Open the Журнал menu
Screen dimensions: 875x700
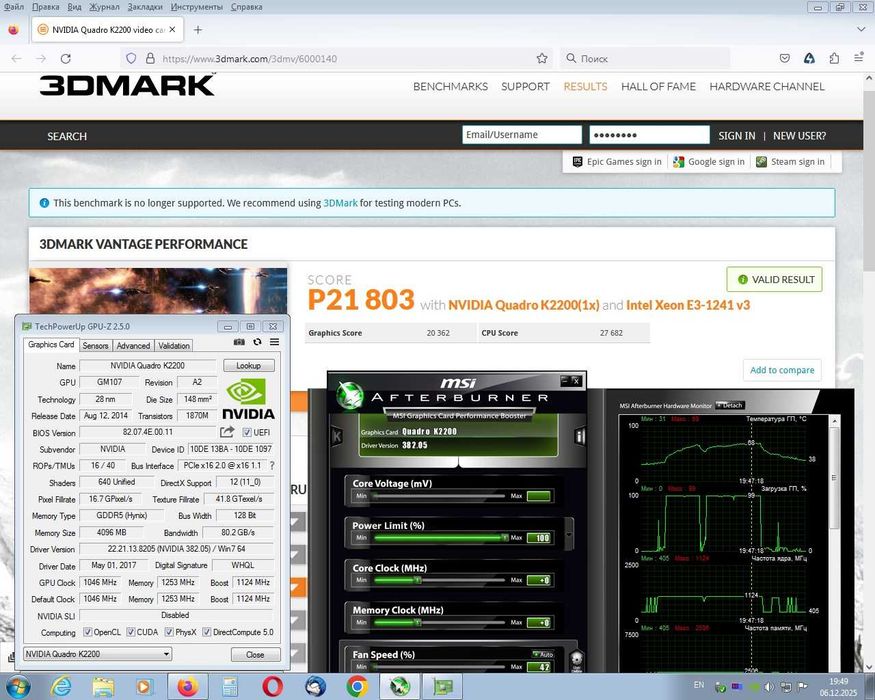click(104, 7)
